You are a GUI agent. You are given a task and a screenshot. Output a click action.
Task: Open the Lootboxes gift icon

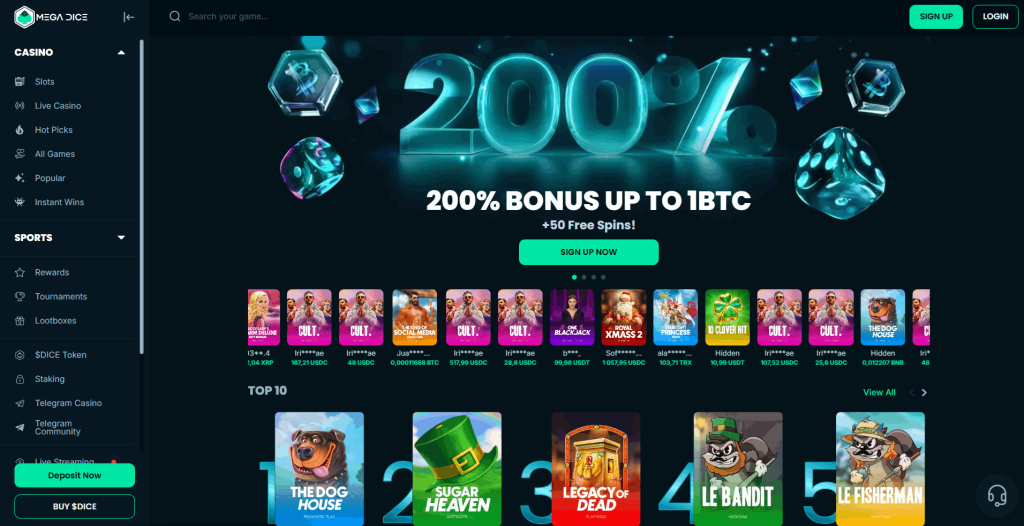point(20,321)
